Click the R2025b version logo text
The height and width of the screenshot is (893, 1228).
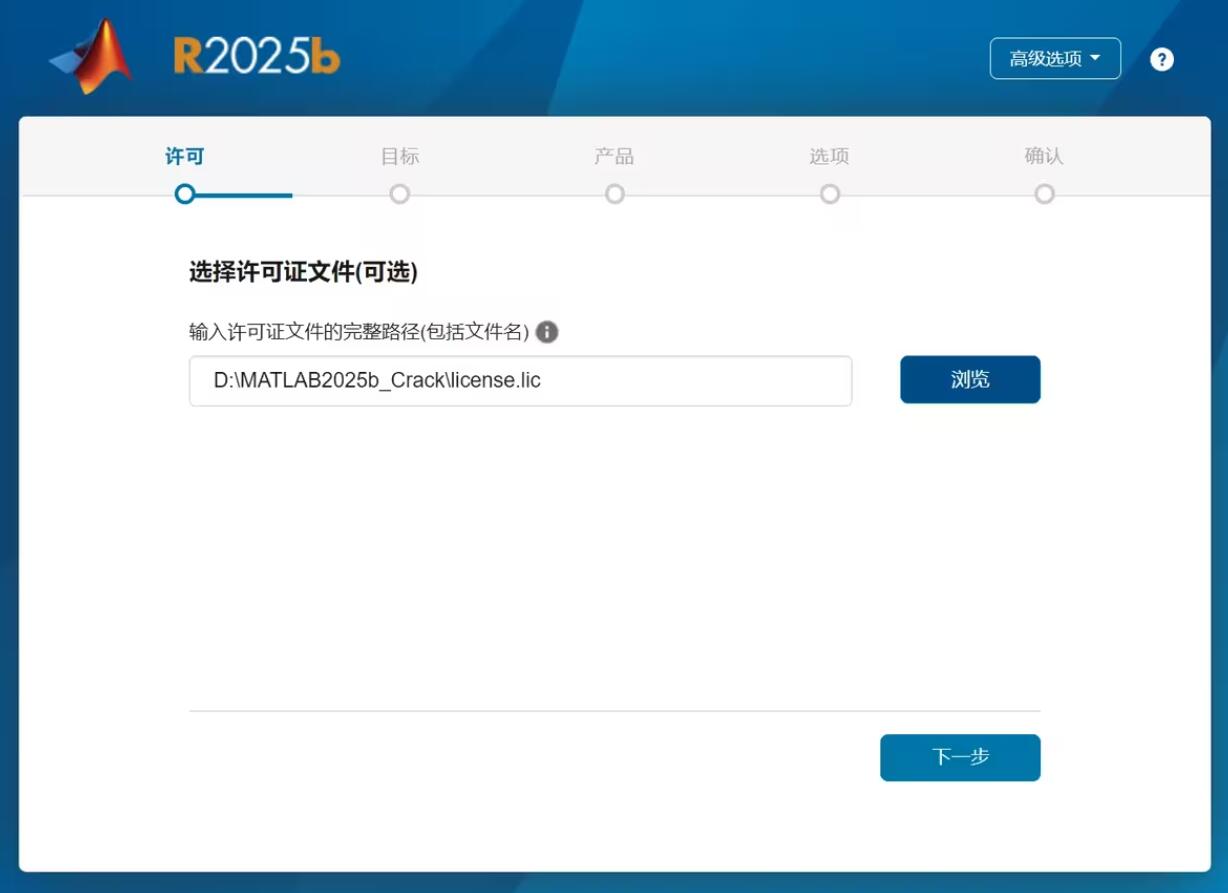click(x=257, y=58)
